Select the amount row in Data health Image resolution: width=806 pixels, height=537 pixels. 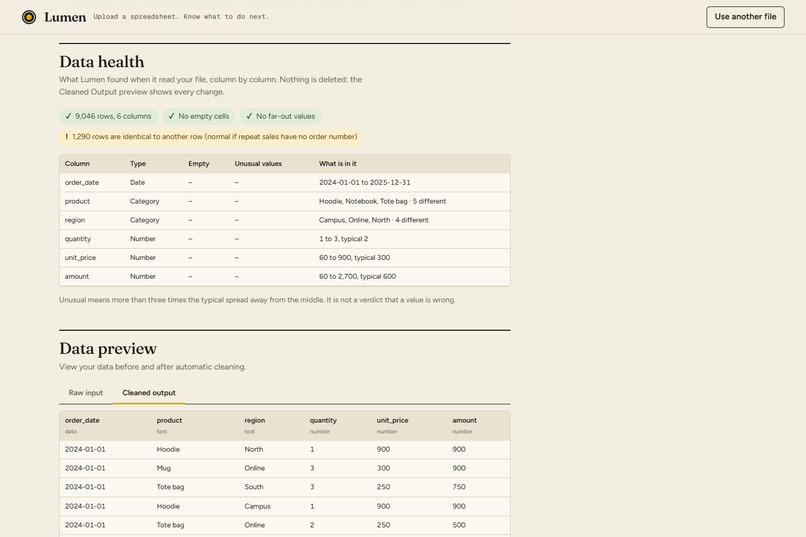[285, 276]
